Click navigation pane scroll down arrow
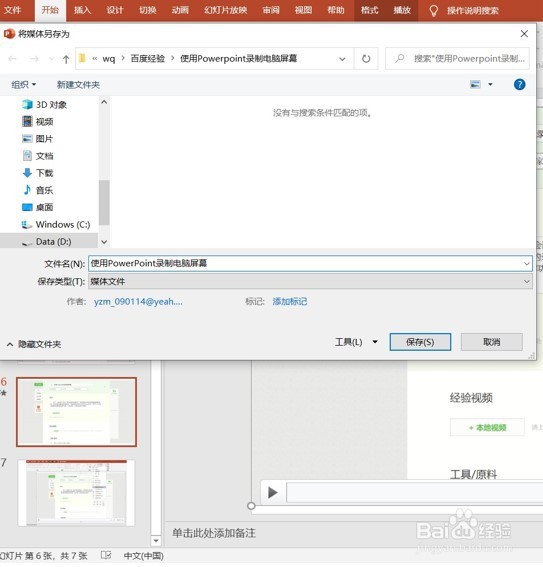 tap(104, 242)
